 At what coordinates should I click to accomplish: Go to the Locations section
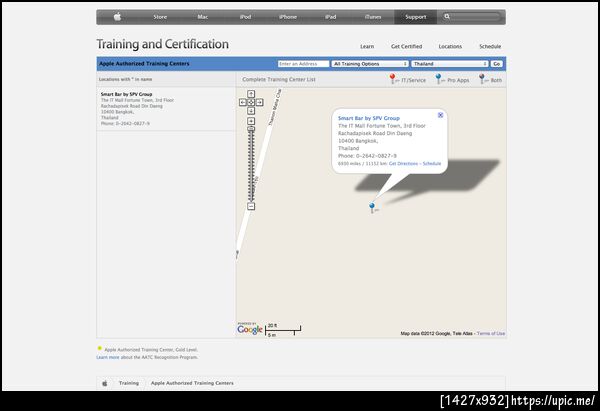(x=450, y=46)
